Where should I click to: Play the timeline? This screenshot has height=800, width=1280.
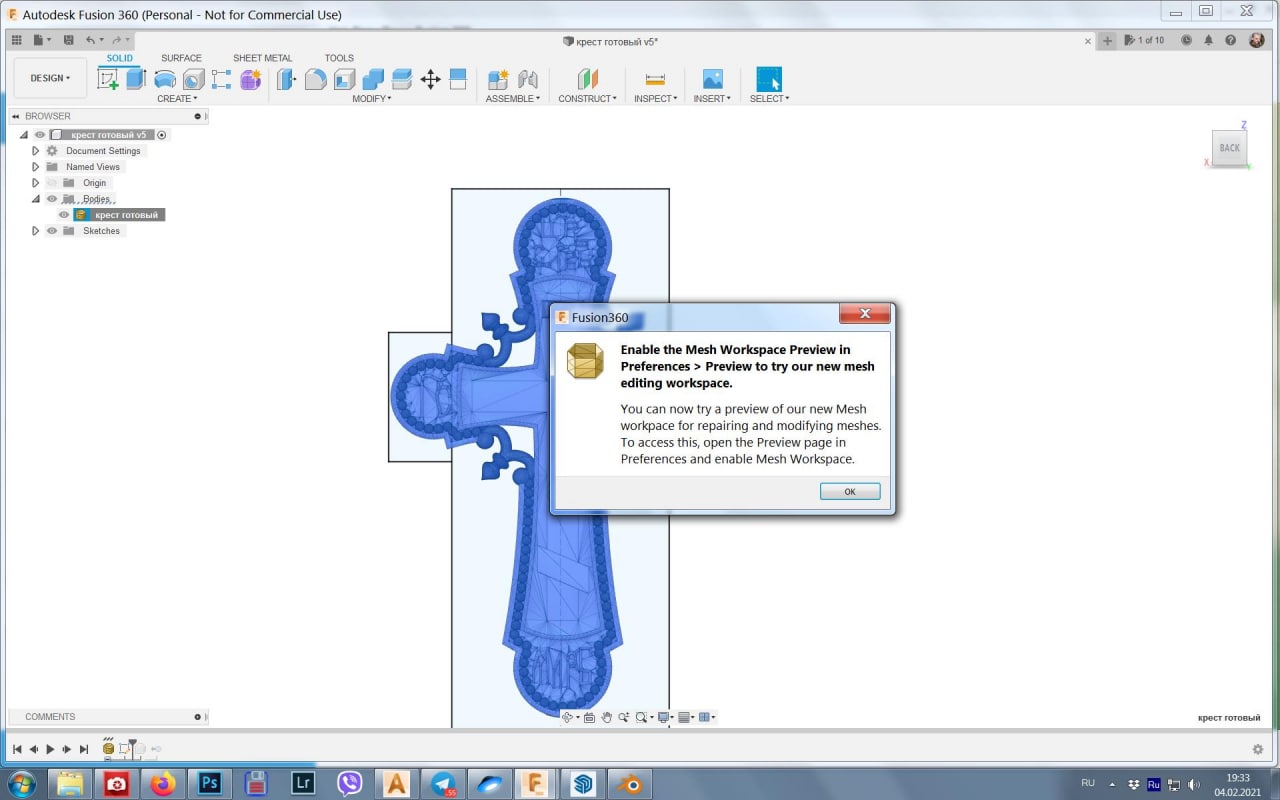coord(50,749)
